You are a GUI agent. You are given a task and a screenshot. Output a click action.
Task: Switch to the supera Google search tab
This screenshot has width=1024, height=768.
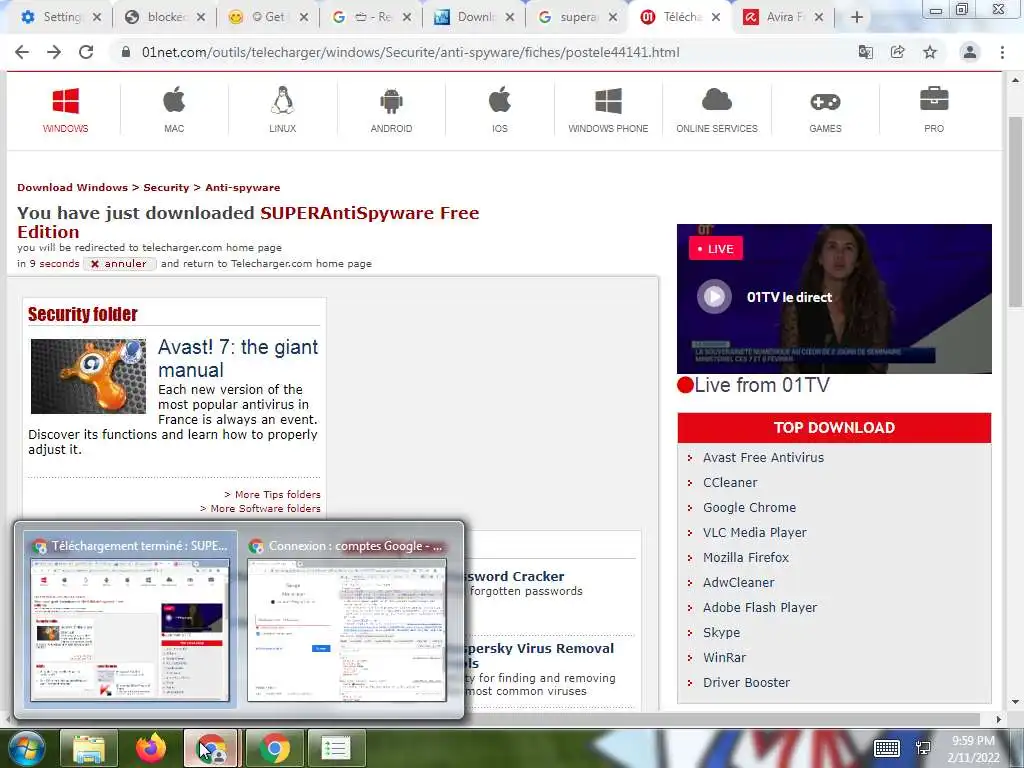point(577,17)
